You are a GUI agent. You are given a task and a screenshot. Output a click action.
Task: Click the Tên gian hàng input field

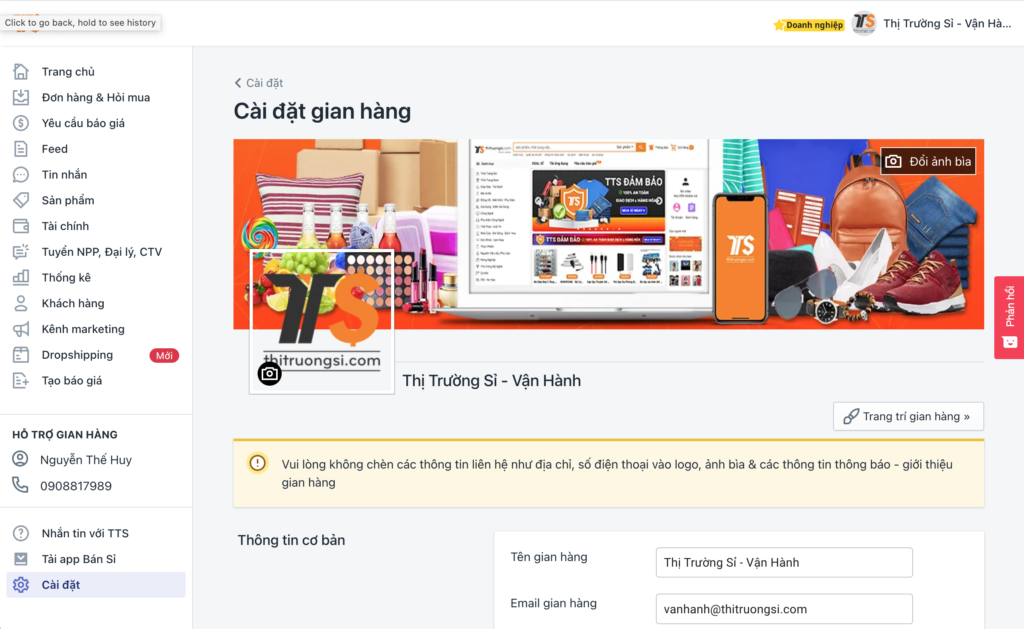click(784, 562)
